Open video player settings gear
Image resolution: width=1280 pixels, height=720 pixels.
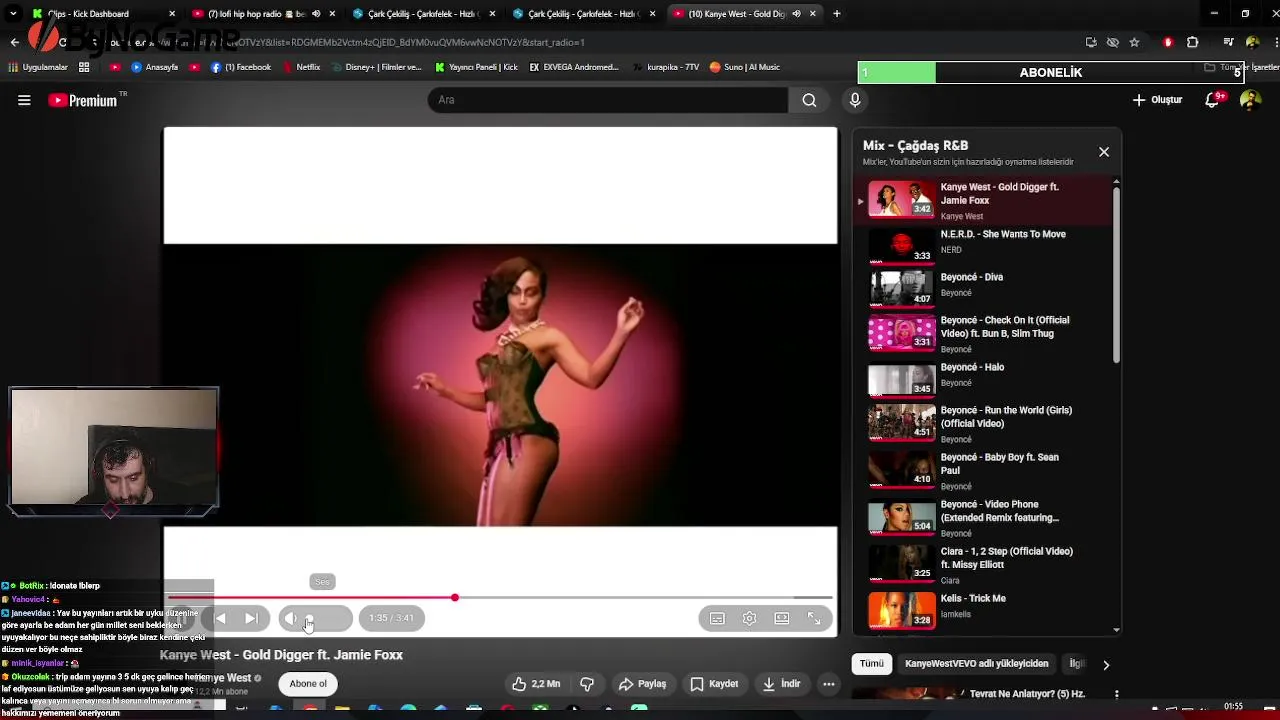[x=749, y=618]
